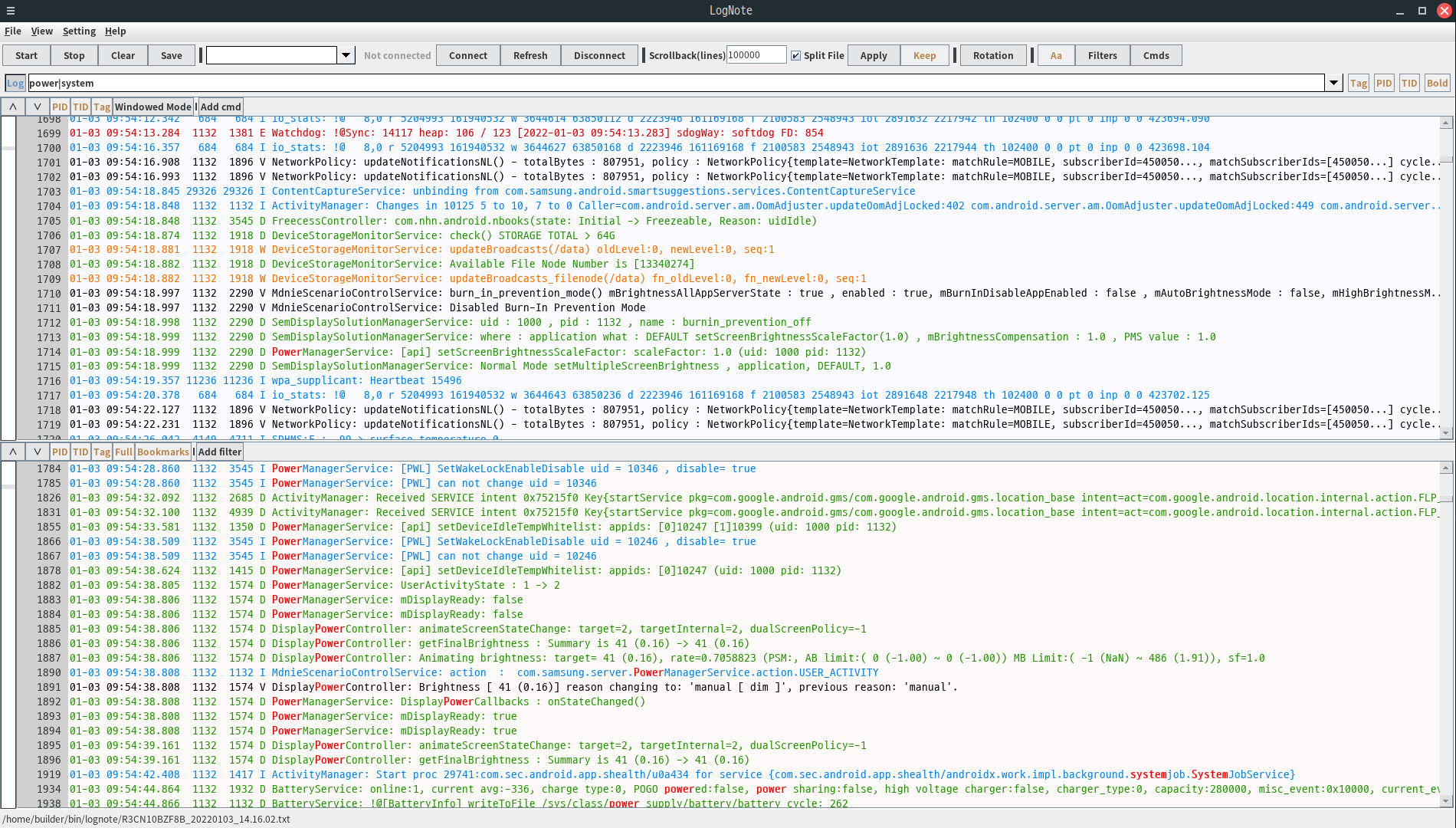Image resolution: width=1456 pixels, height=828 pixels.
Task: Switch to the View menu
Action: tap(41, 31)
